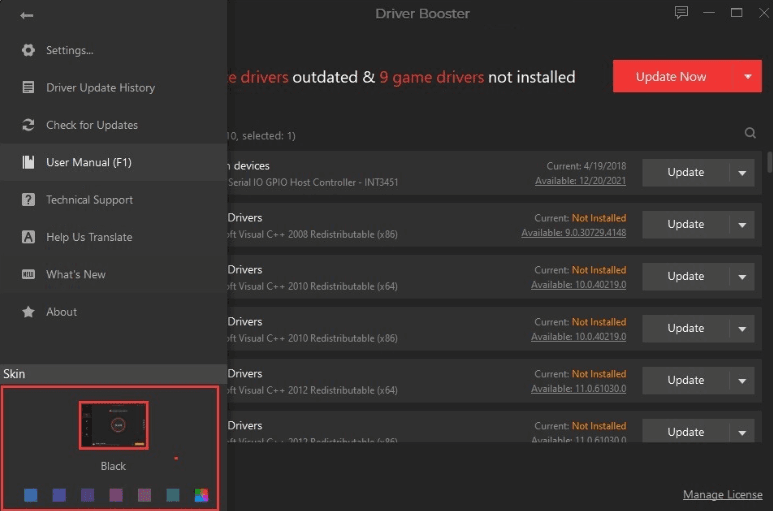Click the vertical scrollbar of the driver list
Image resolution: width=773 pixels, height=511 pixels.
(769, 162)
